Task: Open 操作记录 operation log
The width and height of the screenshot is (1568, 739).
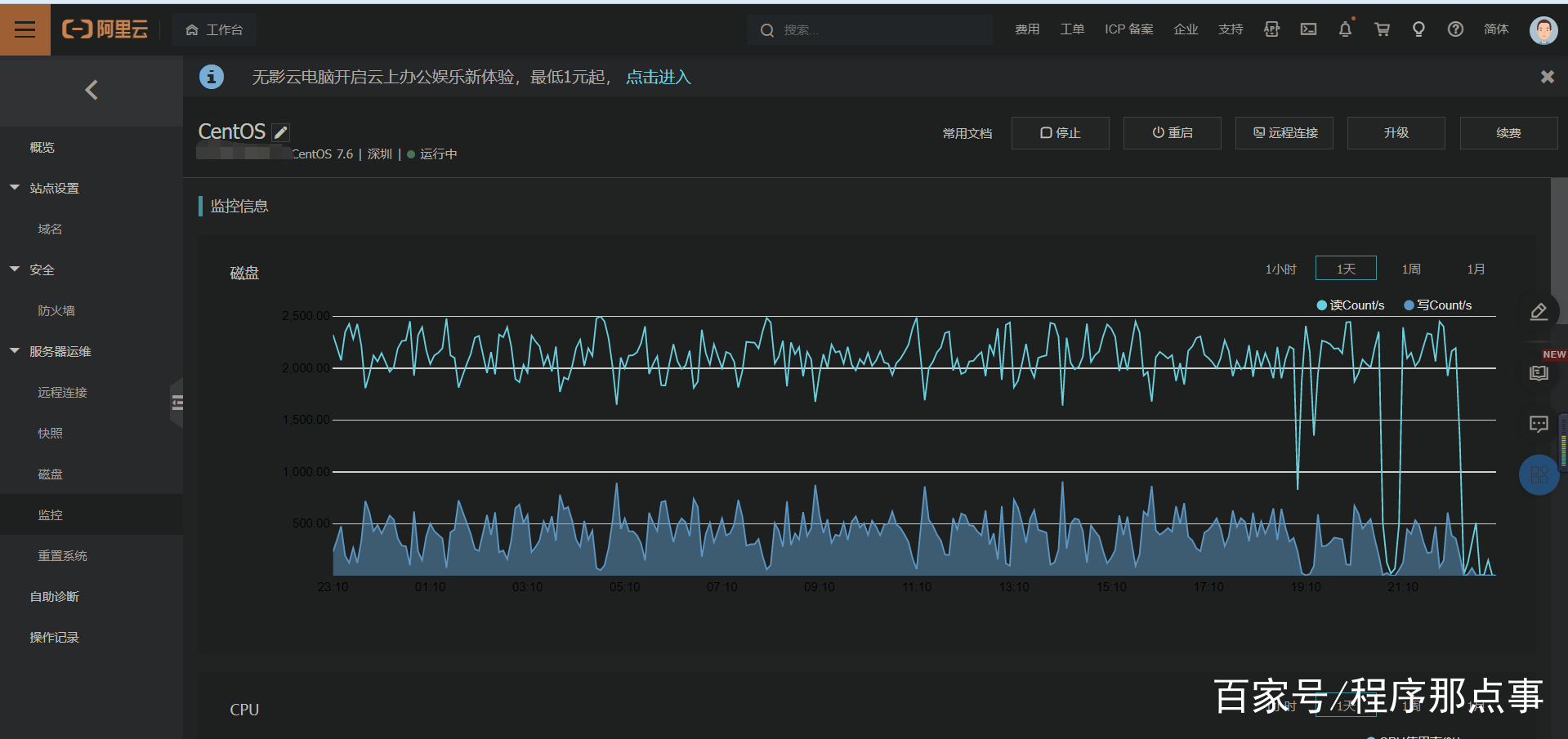Action: click(92, 637)
